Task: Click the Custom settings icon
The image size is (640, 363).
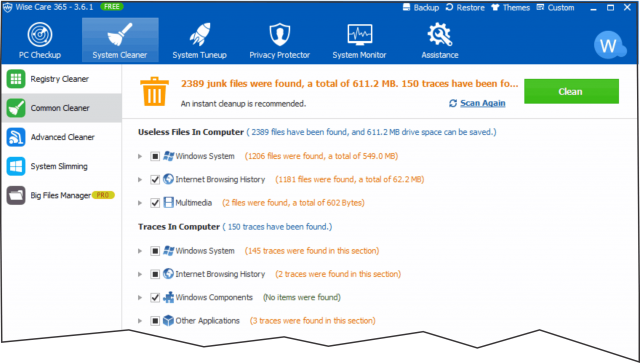Action: pyautogui.click(x=540, y=7)
